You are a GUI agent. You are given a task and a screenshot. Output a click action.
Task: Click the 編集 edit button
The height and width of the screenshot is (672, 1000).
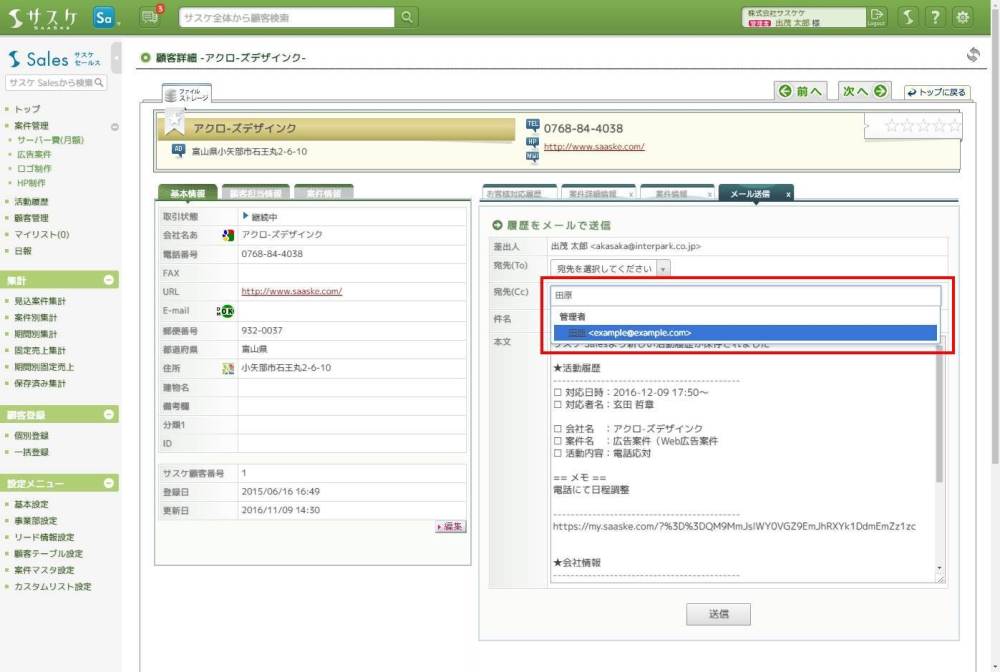(451, 526)
